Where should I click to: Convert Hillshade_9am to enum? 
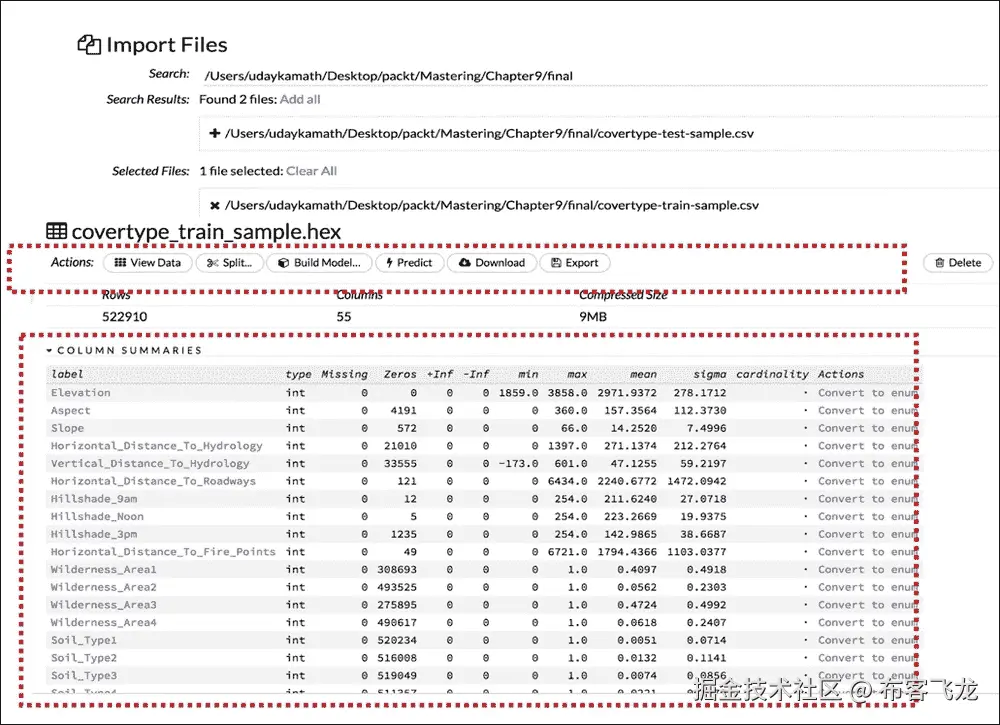867,499
